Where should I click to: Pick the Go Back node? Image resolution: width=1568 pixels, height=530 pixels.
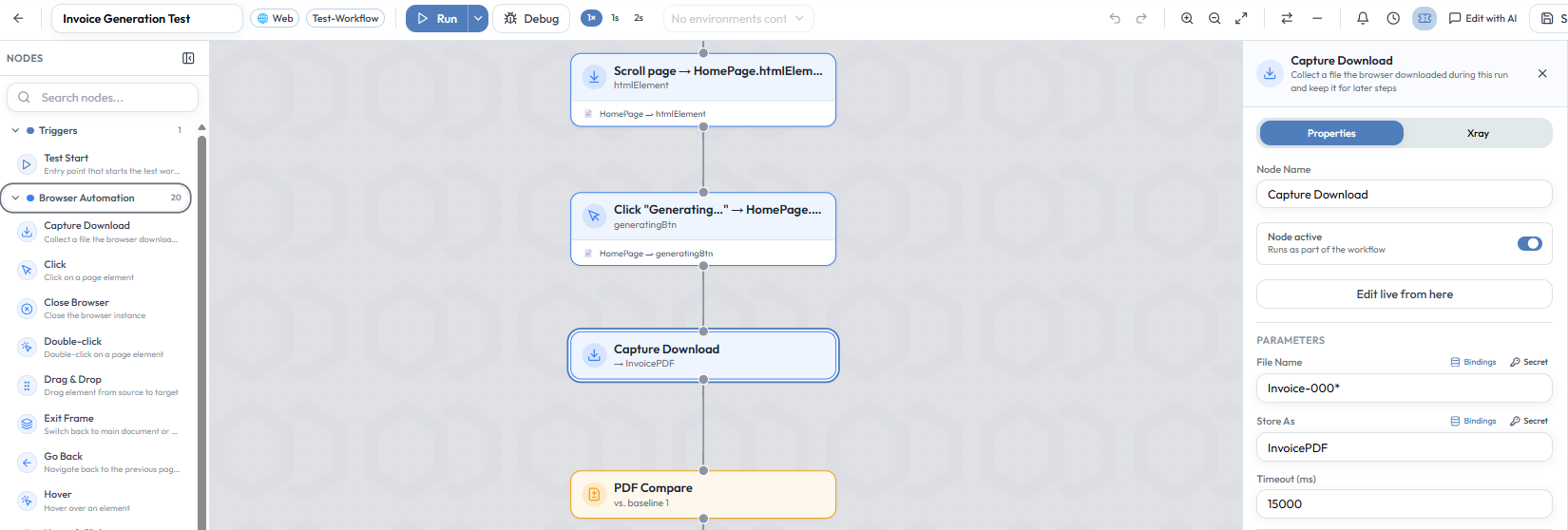tap(100, 463)
